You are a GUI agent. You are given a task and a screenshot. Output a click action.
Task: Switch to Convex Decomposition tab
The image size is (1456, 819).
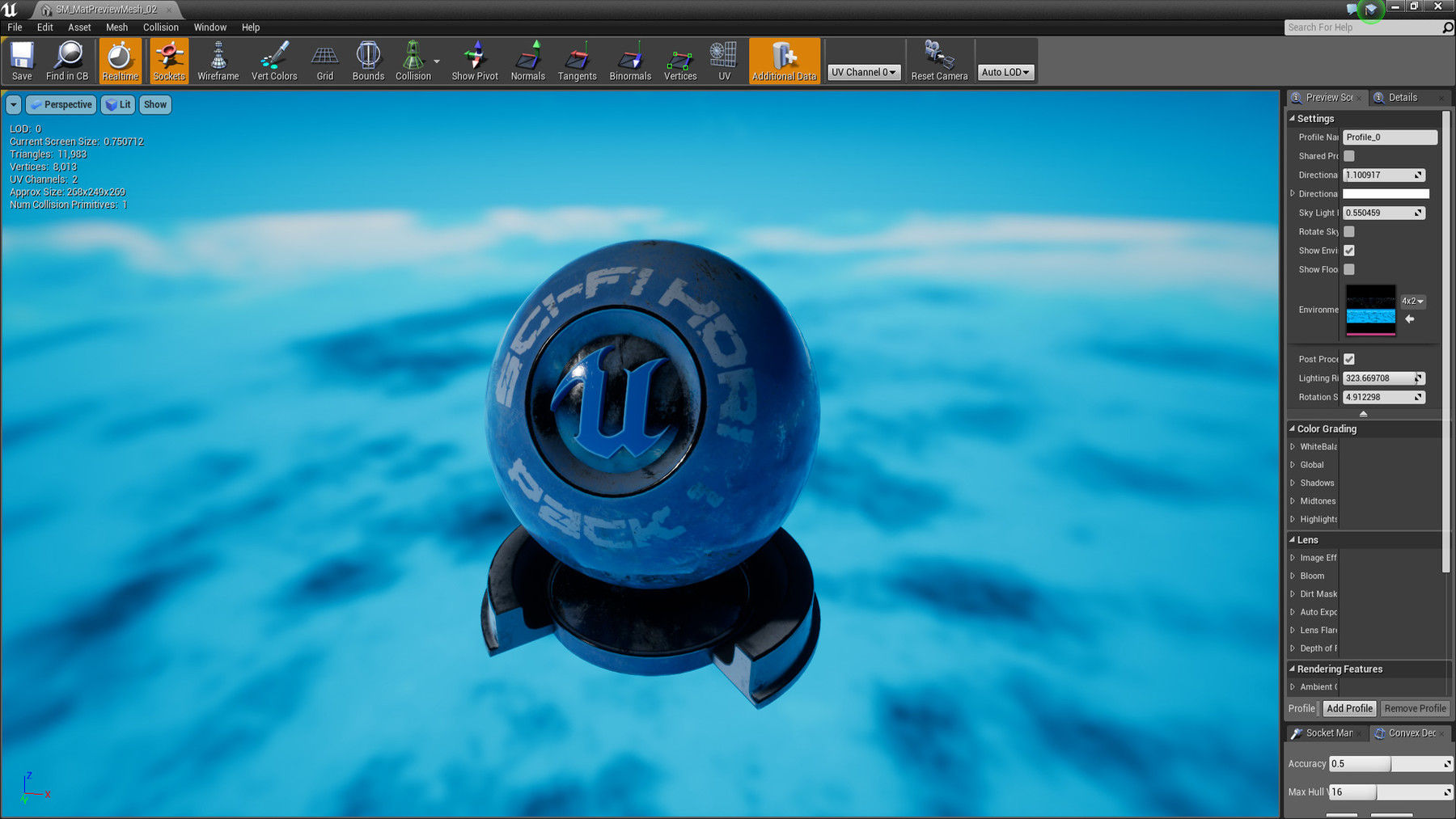pos(1410,732)
